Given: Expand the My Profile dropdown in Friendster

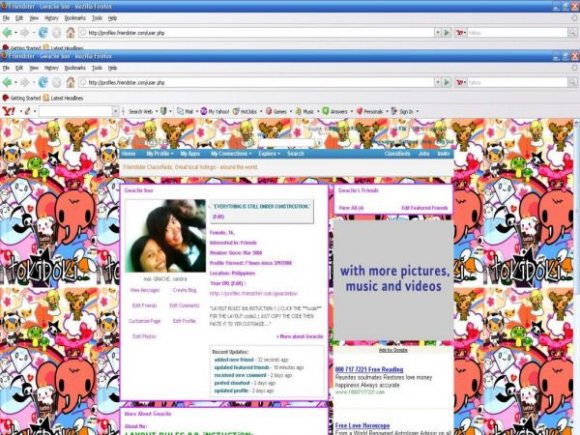Looking at the screenshot, I should [160, 154].
